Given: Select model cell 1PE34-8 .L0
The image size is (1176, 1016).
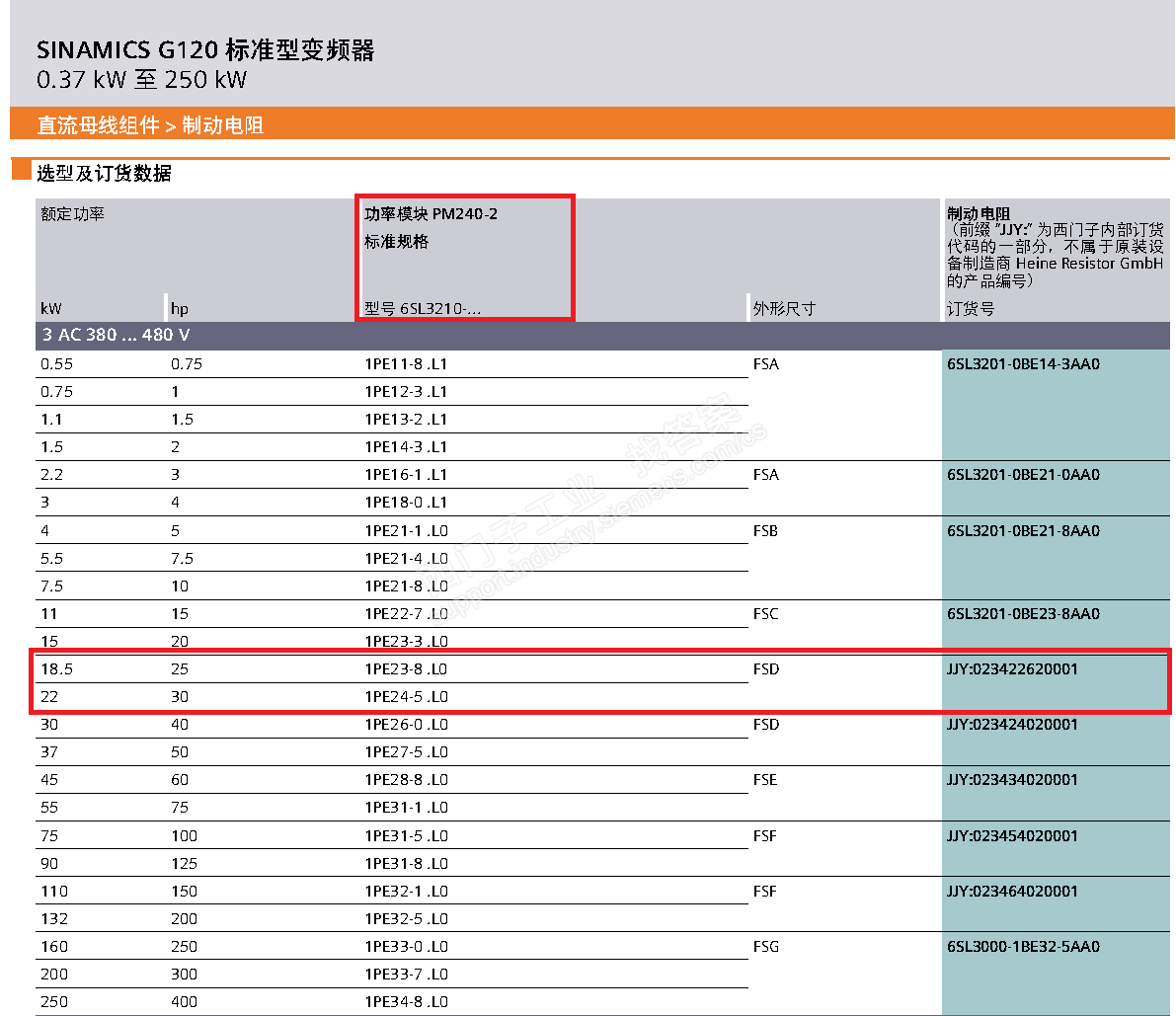Looking at the screenshot, I should click(x=406, y=1002).
